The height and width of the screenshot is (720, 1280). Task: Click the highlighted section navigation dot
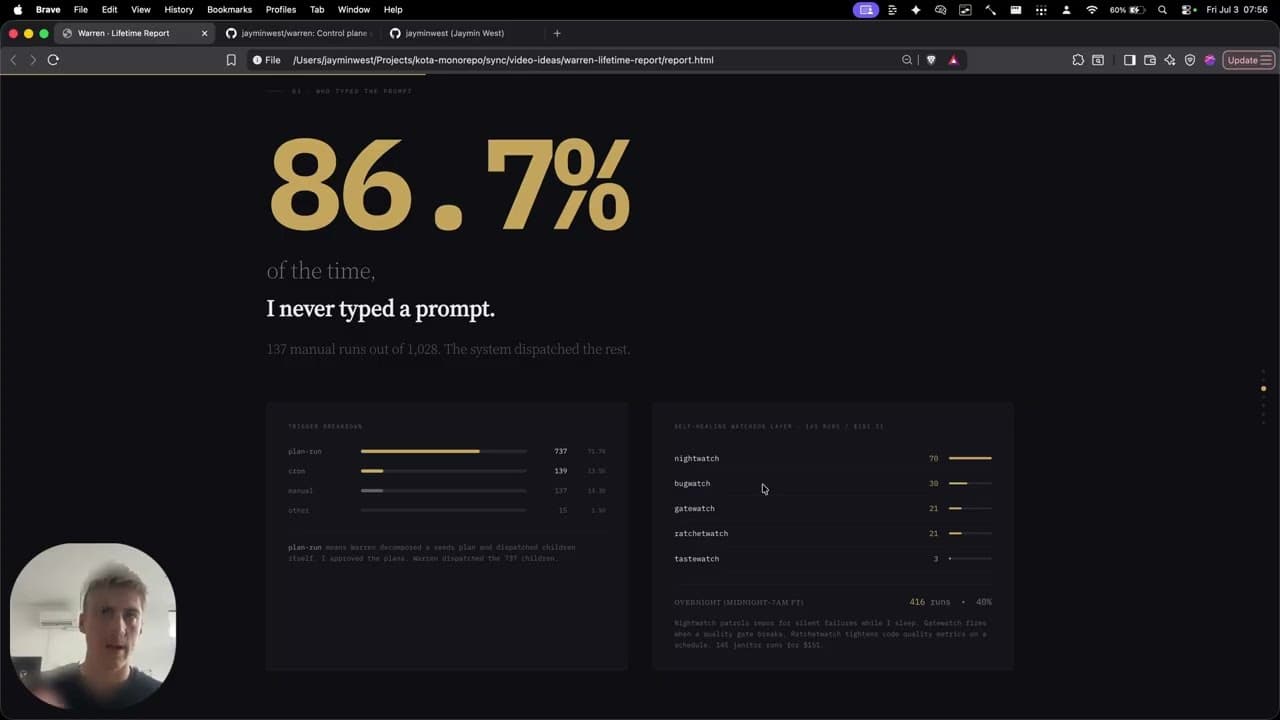coord(1263,388)
